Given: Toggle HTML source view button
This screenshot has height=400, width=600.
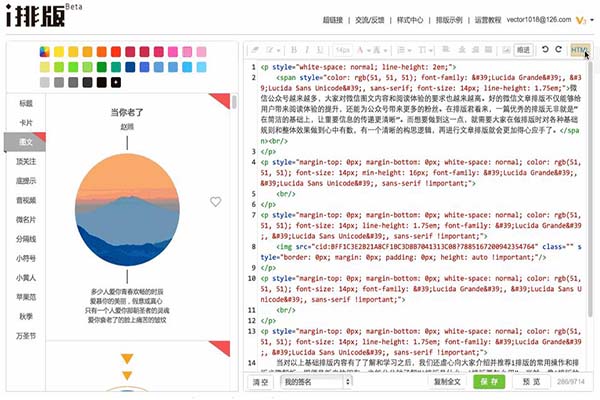Looking at the screenshot, I should [579, 49].
